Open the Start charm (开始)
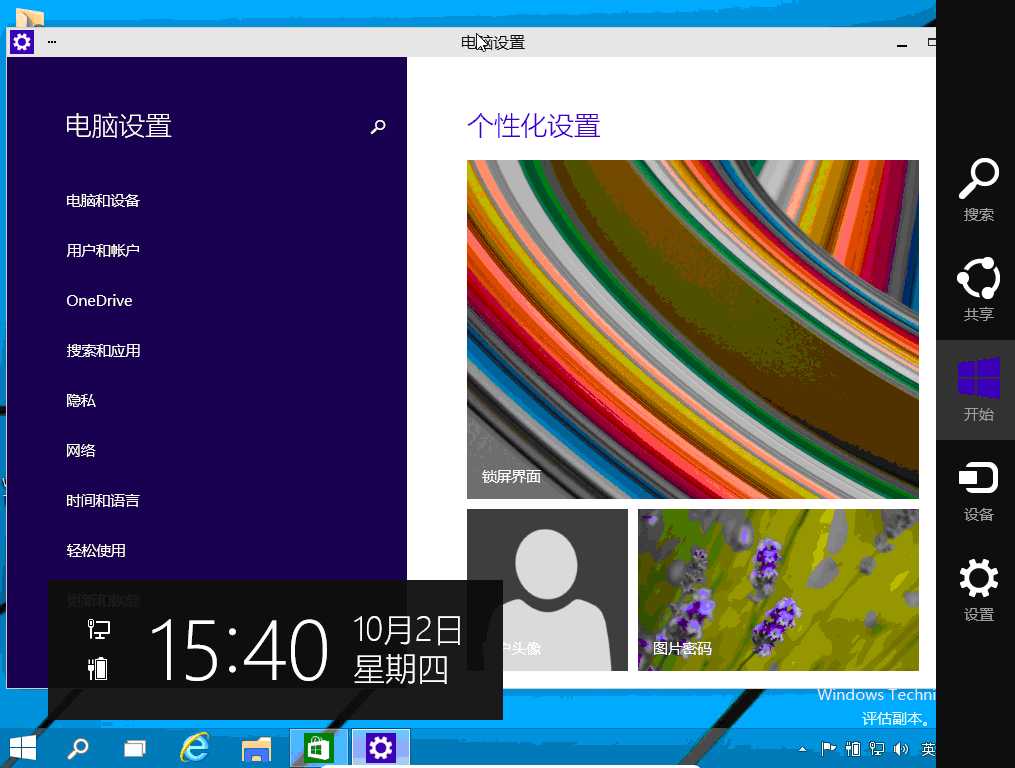Screen dimensions: 1015x768 [x=978, y=390]
